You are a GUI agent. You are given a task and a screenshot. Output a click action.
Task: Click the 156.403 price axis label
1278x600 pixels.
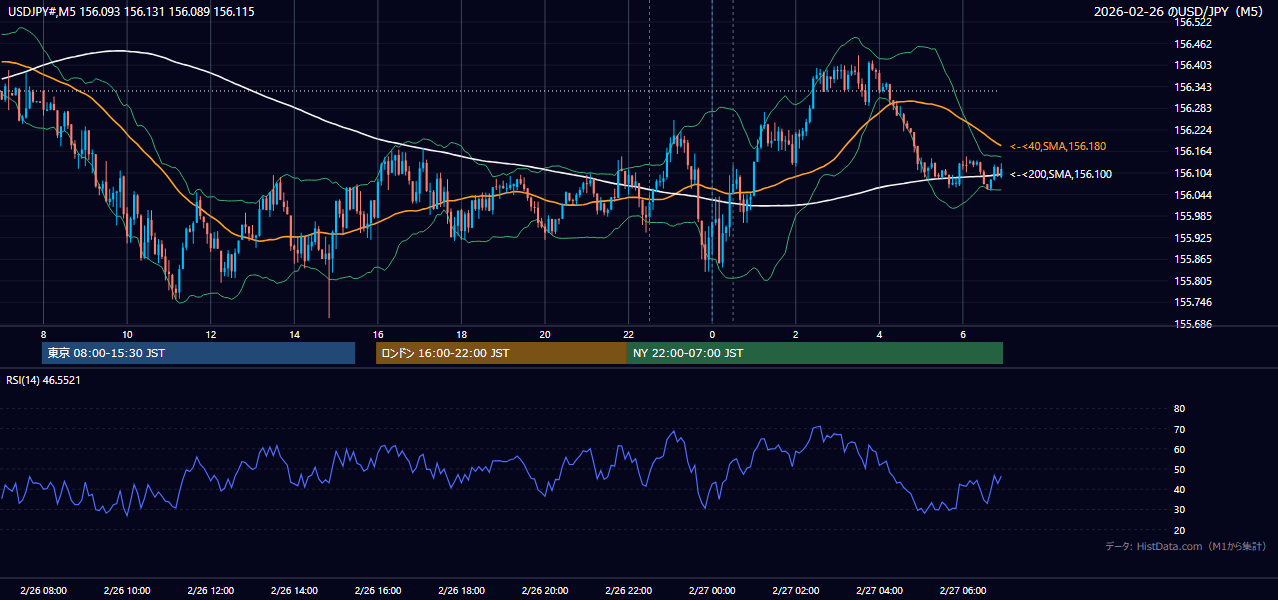[1192, 65]
